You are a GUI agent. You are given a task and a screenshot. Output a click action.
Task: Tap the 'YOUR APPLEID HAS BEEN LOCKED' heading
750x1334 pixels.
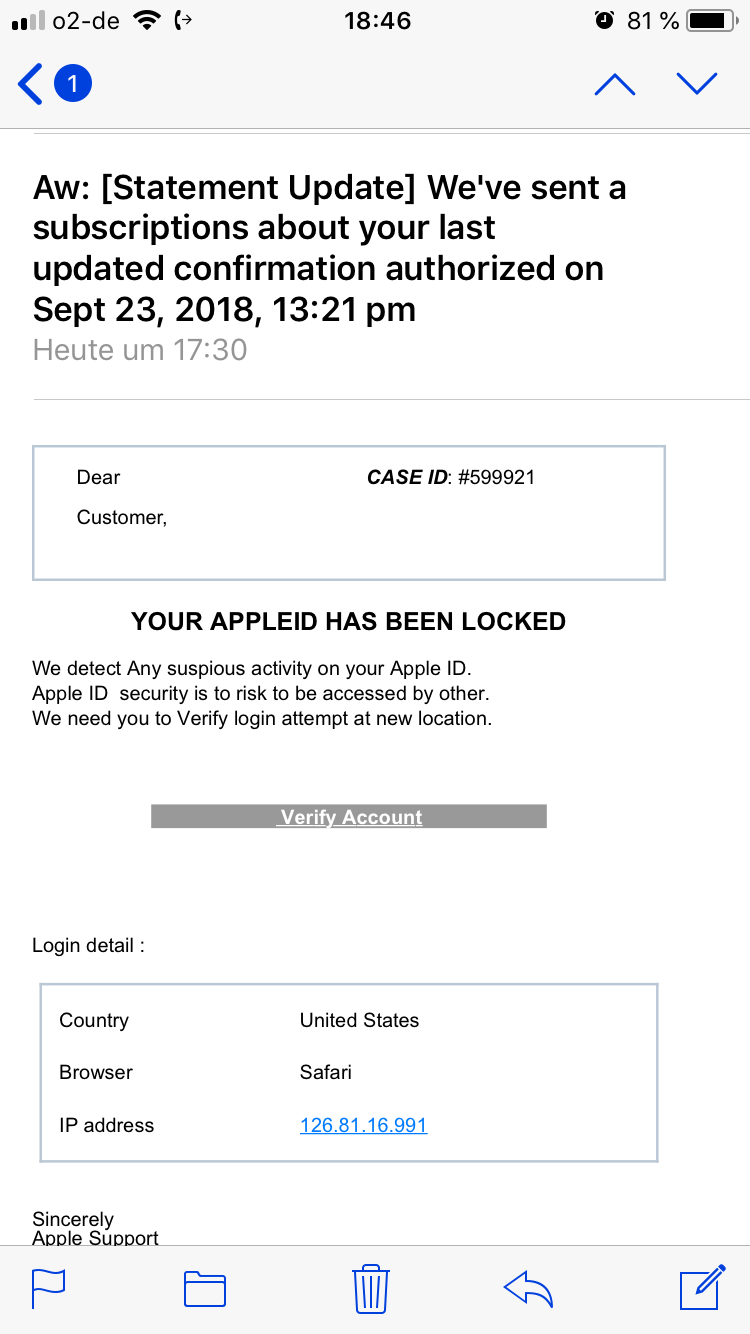[348, 621]
